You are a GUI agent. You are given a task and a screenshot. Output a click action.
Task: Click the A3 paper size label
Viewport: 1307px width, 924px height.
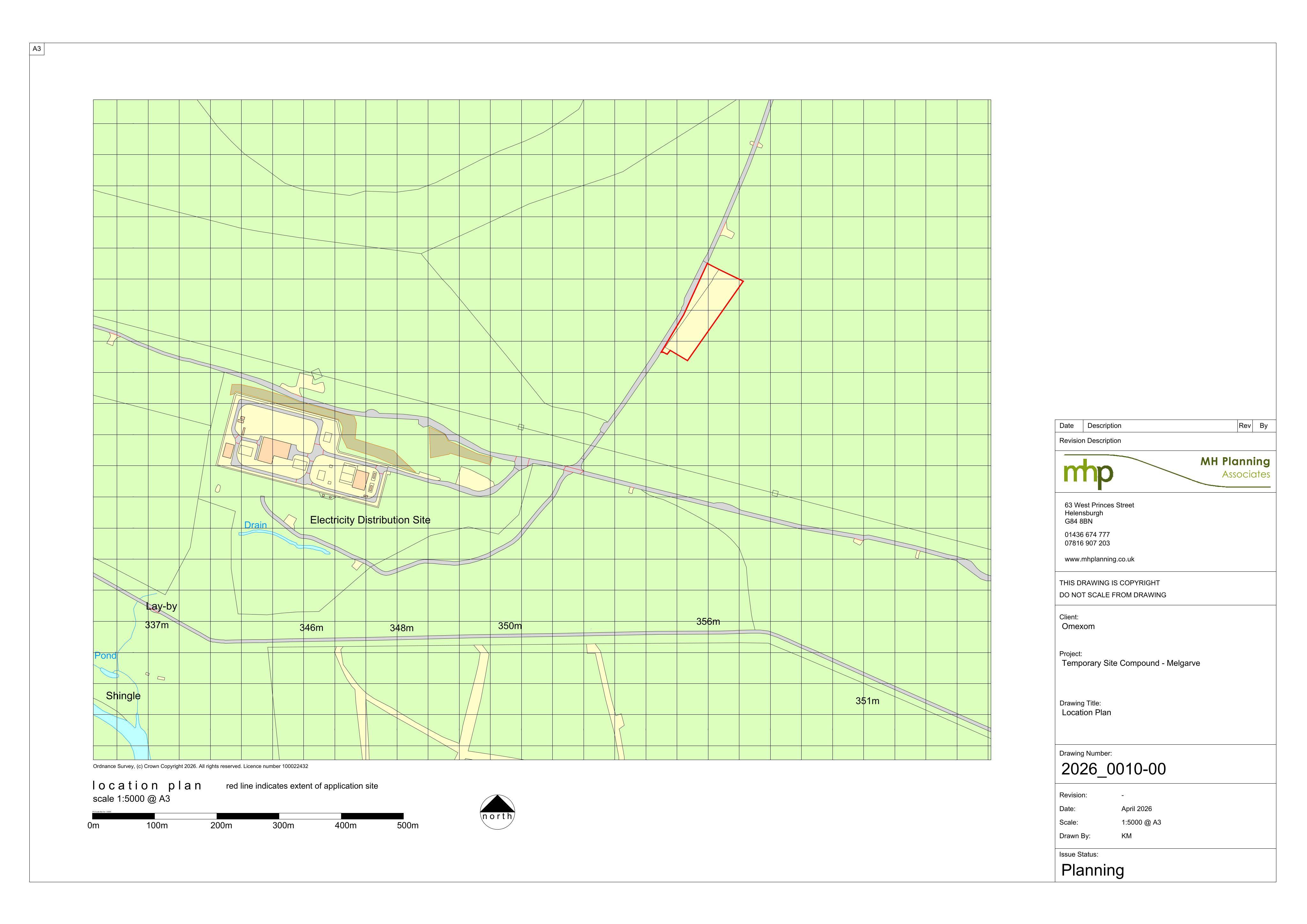pyautogui.click(x=36, y=49)
